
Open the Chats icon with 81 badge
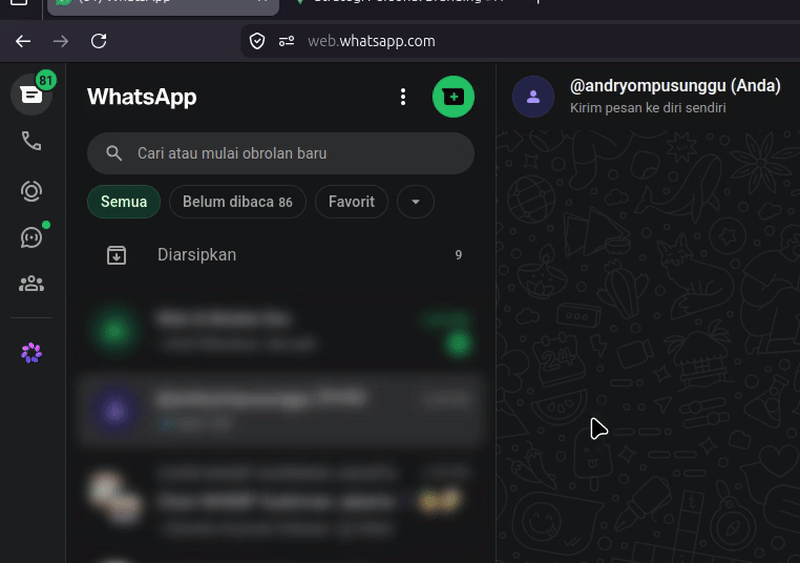point(31,94)
